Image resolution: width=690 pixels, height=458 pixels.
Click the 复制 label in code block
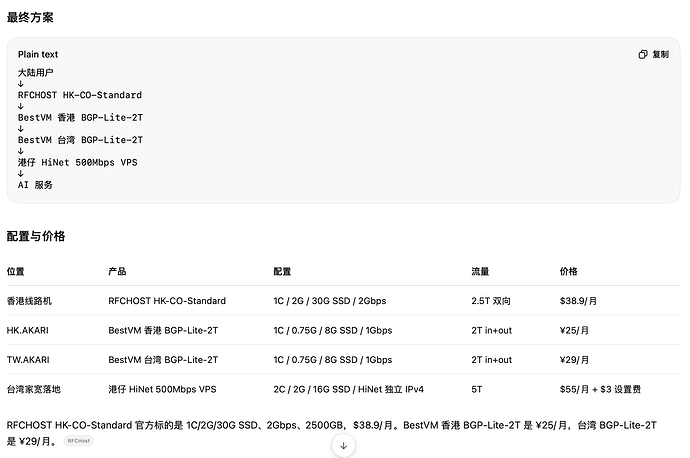pyautogui.click(x=661, y=55)
